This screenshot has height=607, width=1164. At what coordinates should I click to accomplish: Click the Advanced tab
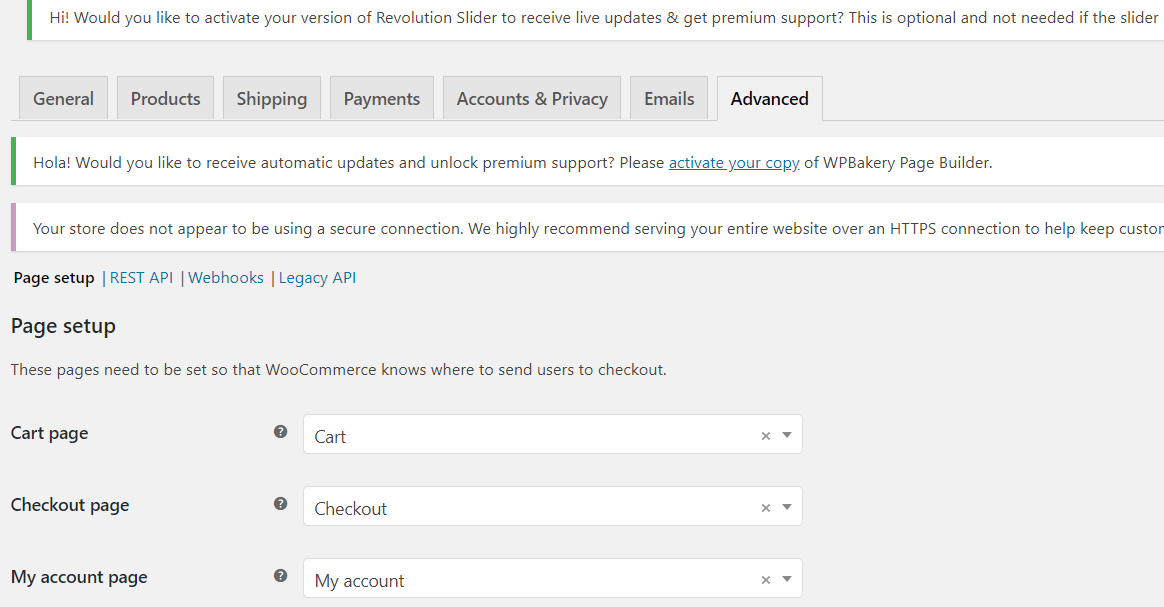(x=769, y=99)
